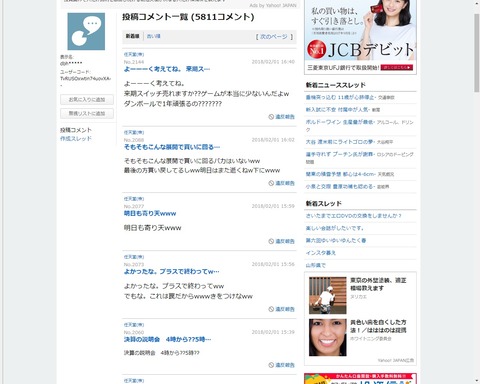Open the comment title よーーーく考えてね。来期ス…
Image resolution: width=480 pixels, height=384 pixels.
(167, 69)
